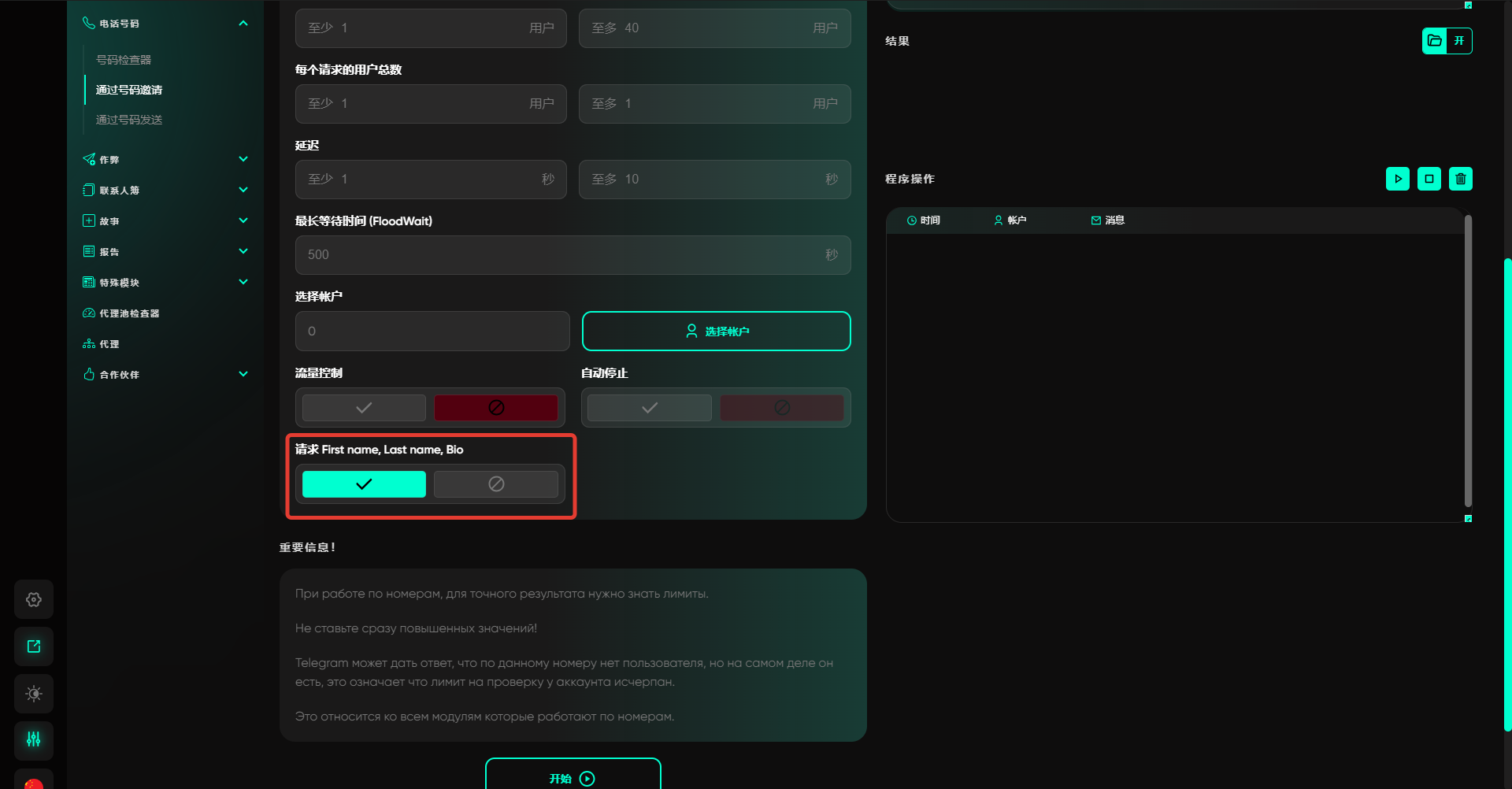Click the play icon in 程序操作
Screen dimensions: 1512x789
click(1397, 179)
